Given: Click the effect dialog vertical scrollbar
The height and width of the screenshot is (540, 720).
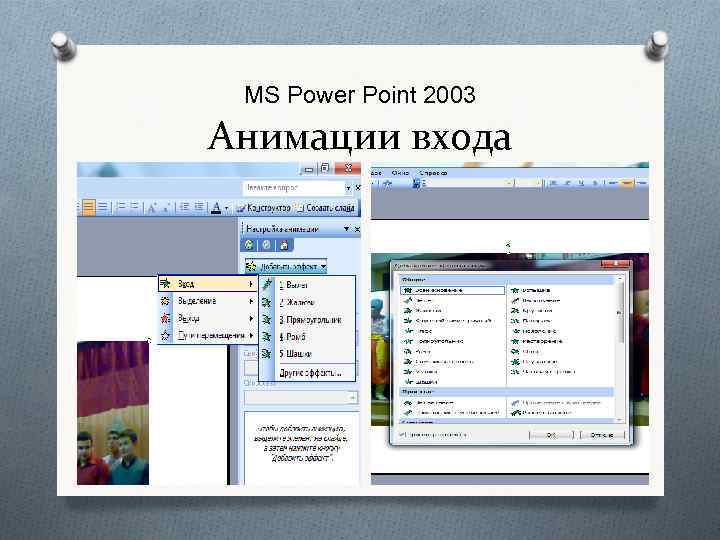Looking at the screenshot, I should [x=619, y=349].
